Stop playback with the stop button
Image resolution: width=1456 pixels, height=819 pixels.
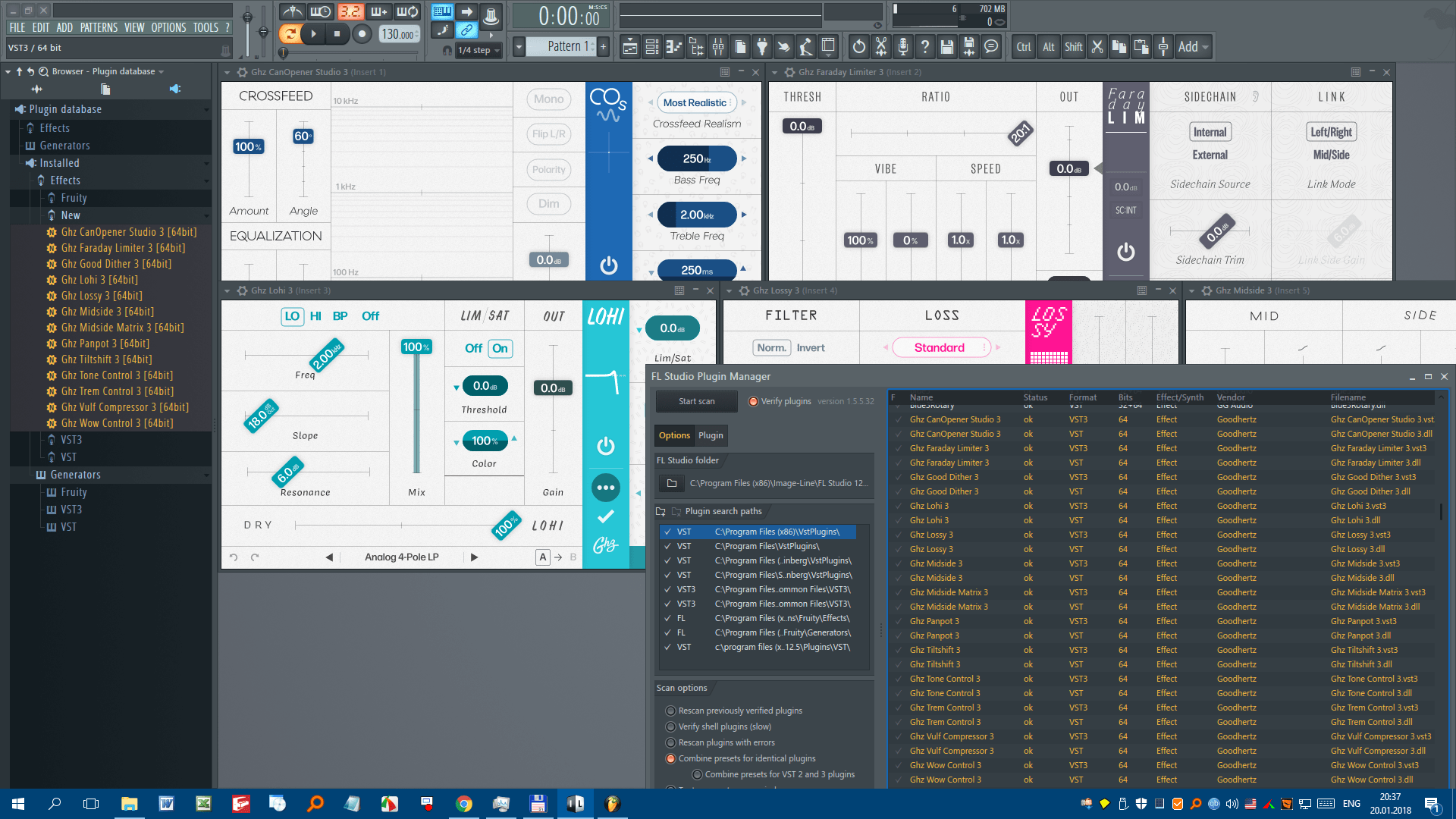[337, 34]
